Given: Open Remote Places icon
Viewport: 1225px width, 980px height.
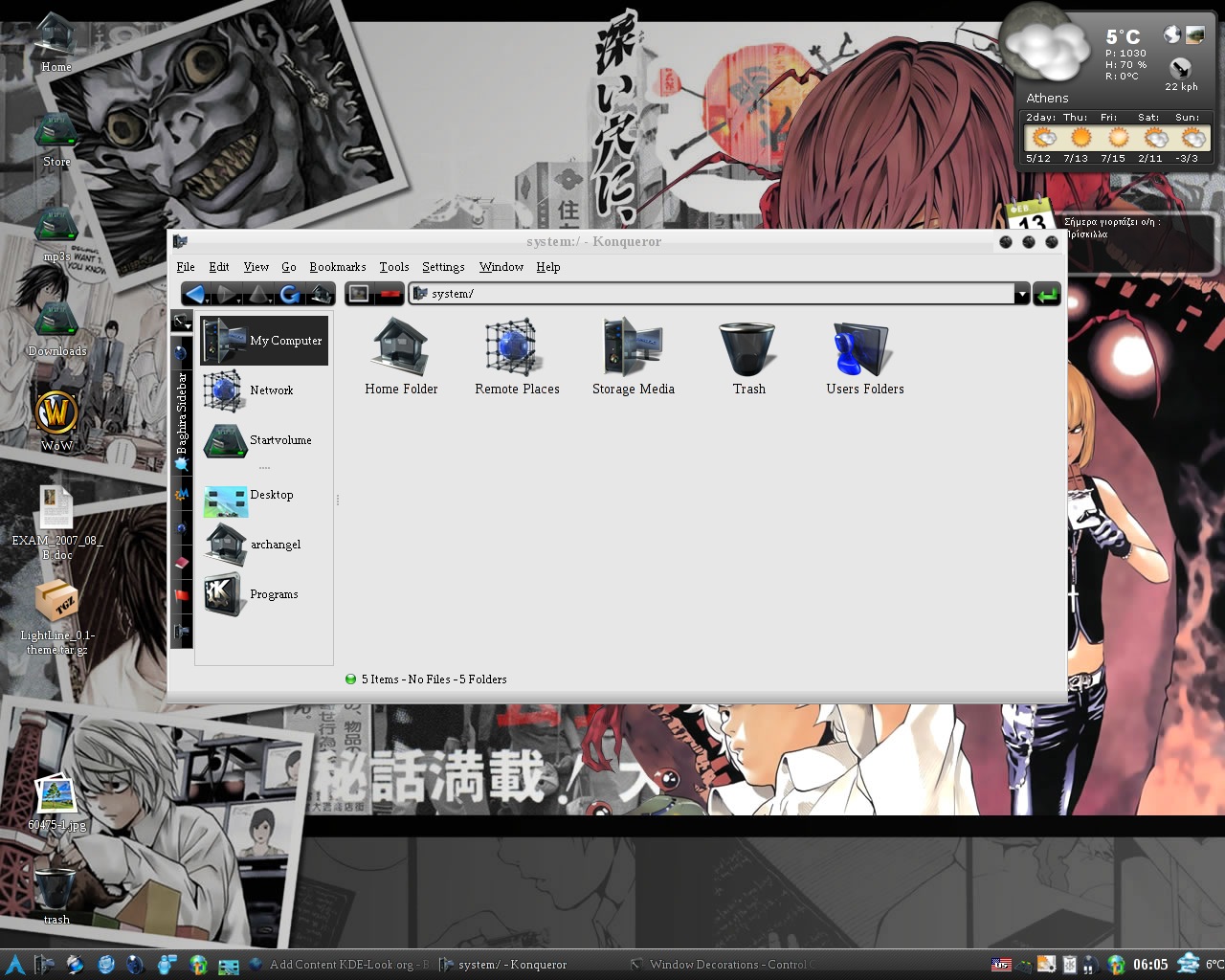Looking at the screenshot, I should (x=517, y=357).
